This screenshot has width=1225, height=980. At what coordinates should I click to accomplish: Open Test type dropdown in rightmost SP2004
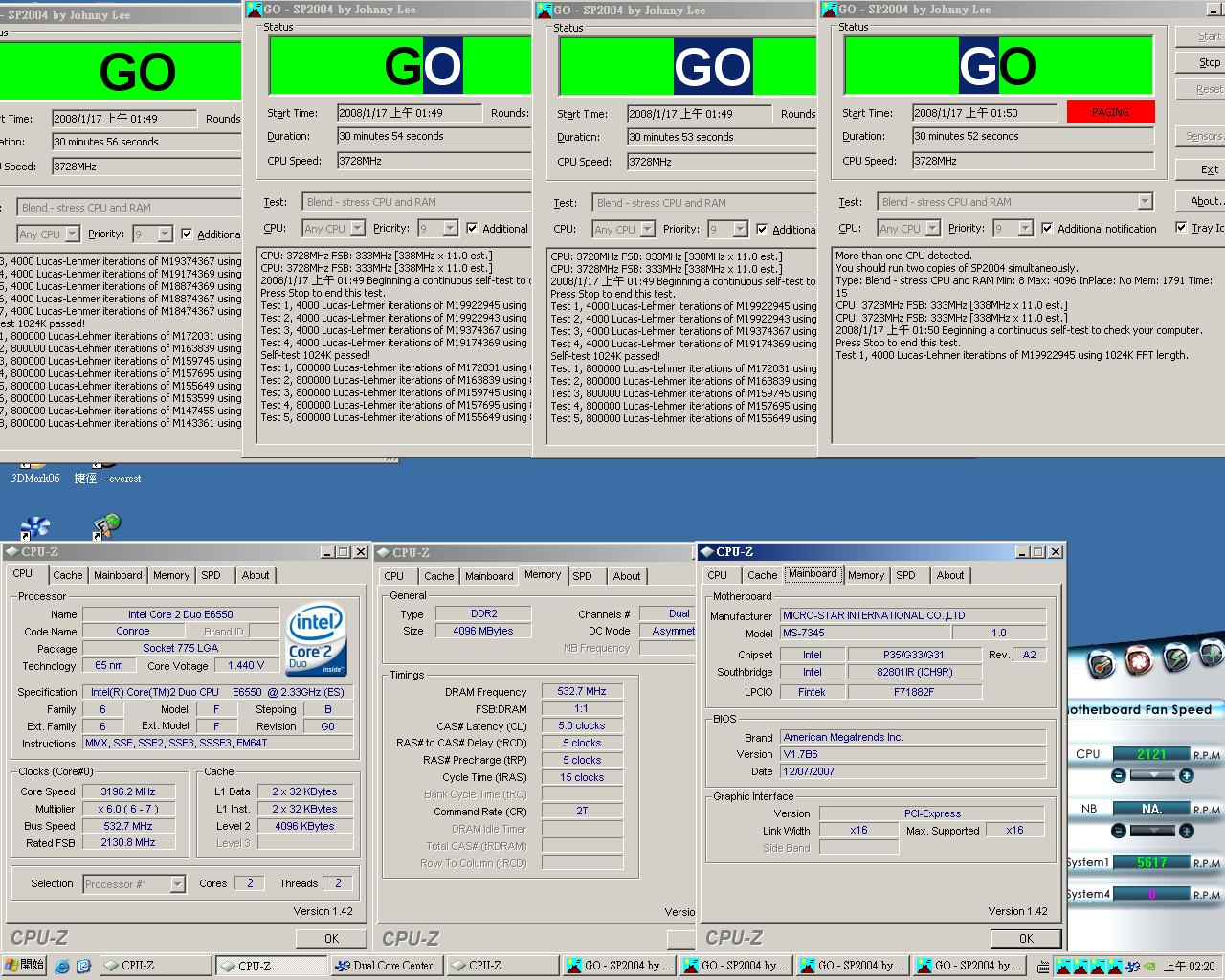1145,202
